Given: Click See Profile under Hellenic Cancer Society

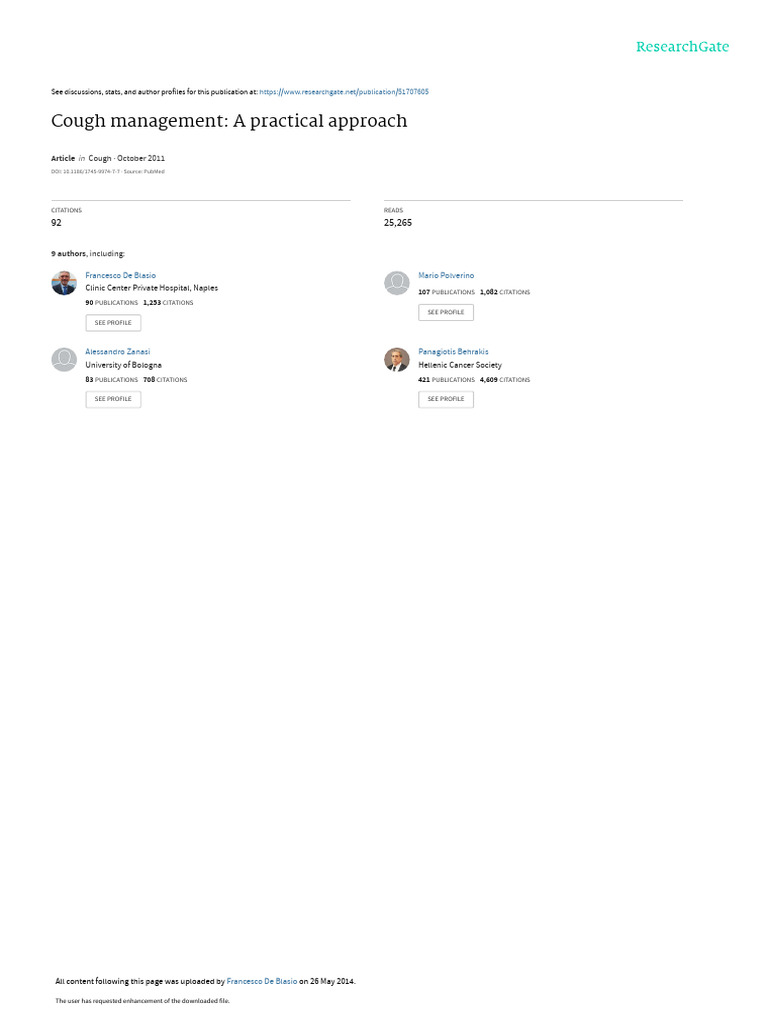Looking at the screenshot, I should pyautogui.click(x=446, y=399).
